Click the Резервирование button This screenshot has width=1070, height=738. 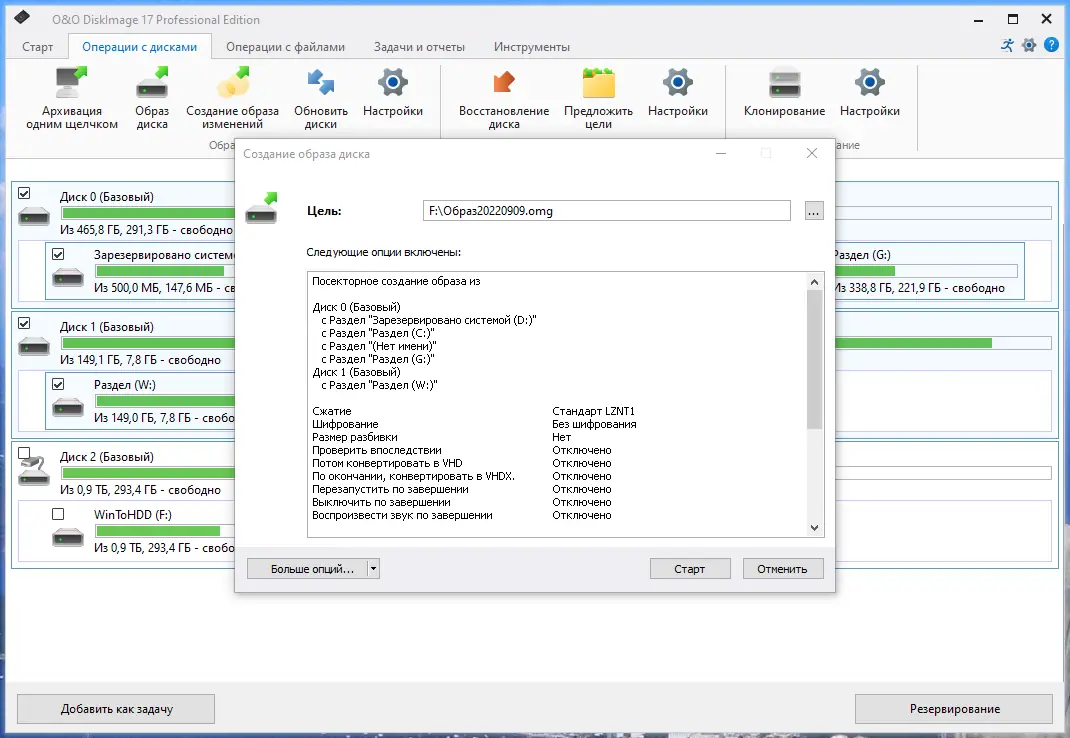(x=954, y=709)
